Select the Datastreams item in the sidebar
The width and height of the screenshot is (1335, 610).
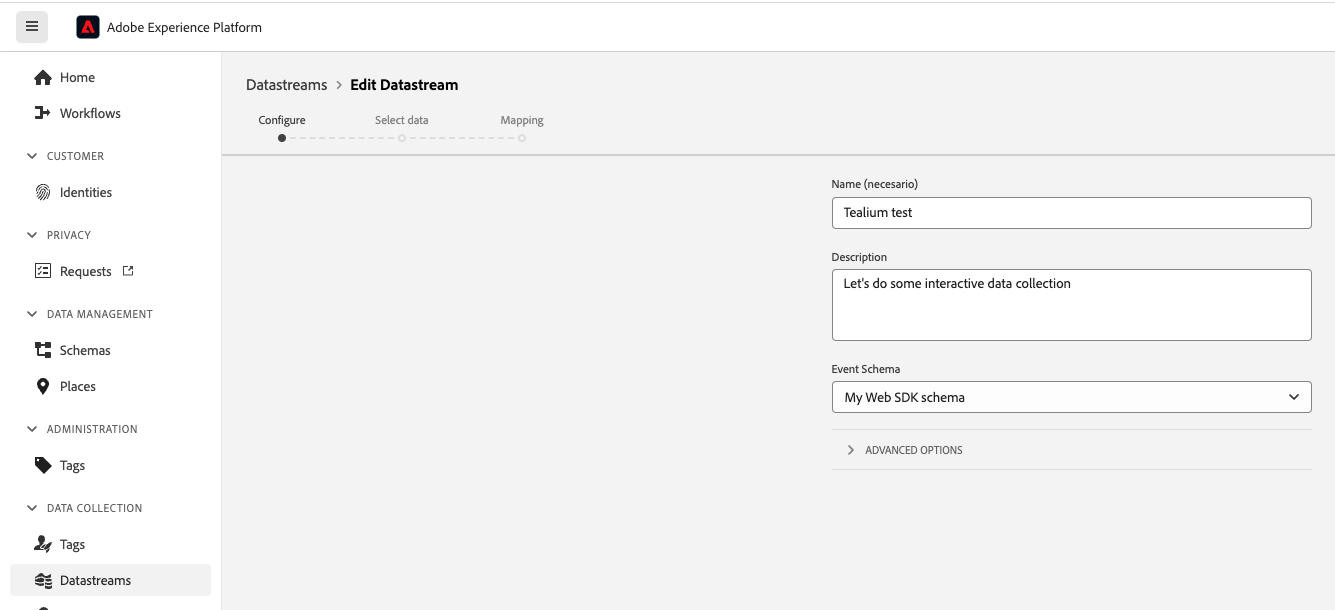(x=95, y=580)
